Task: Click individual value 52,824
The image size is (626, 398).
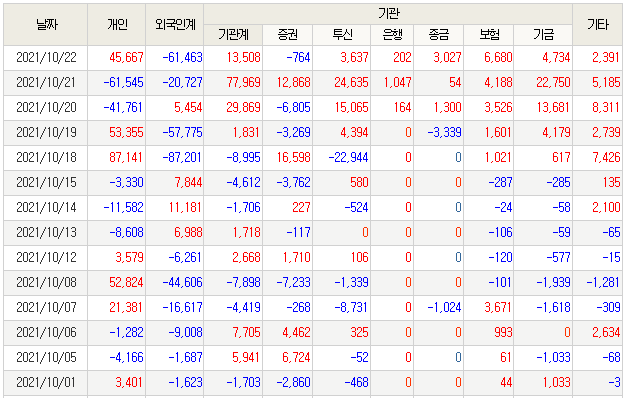Action: point(126,283)
